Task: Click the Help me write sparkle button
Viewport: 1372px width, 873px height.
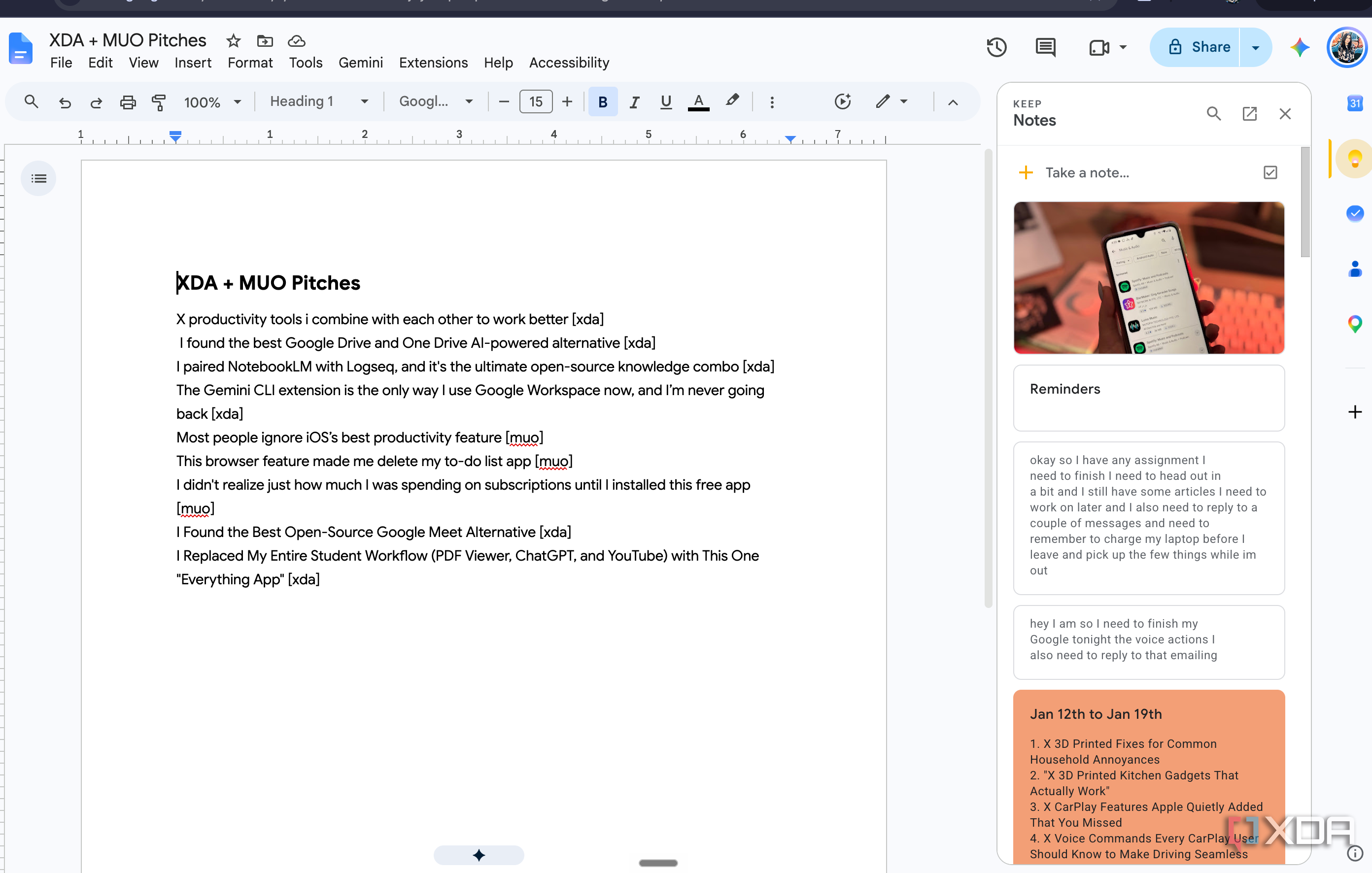Action: point(479,855)
